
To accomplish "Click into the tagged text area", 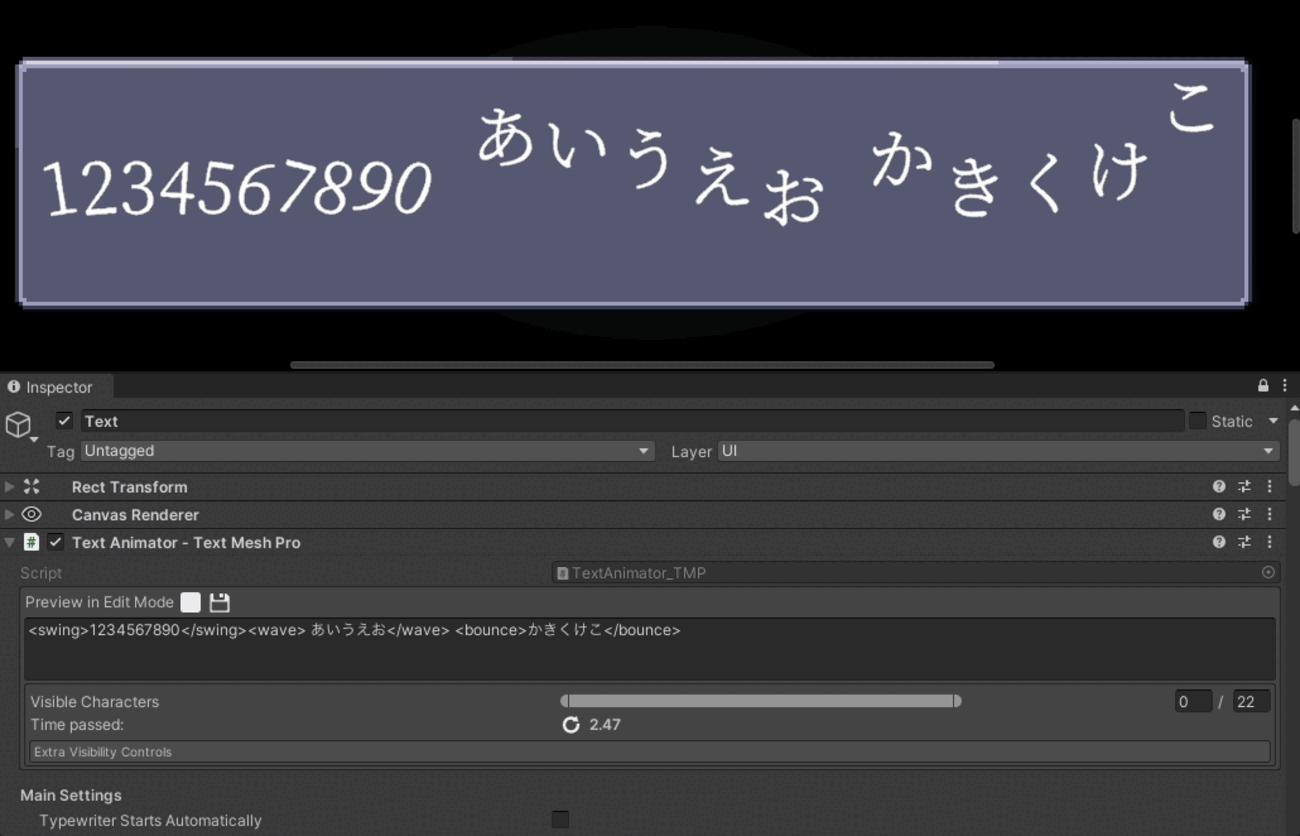I will (x=650, y=649).
